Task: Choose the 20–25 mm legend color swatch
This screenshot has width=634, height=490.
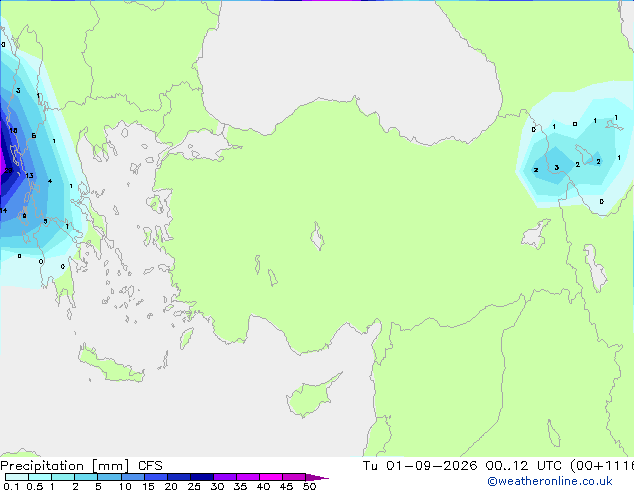Action: click(x=178, y=477)
